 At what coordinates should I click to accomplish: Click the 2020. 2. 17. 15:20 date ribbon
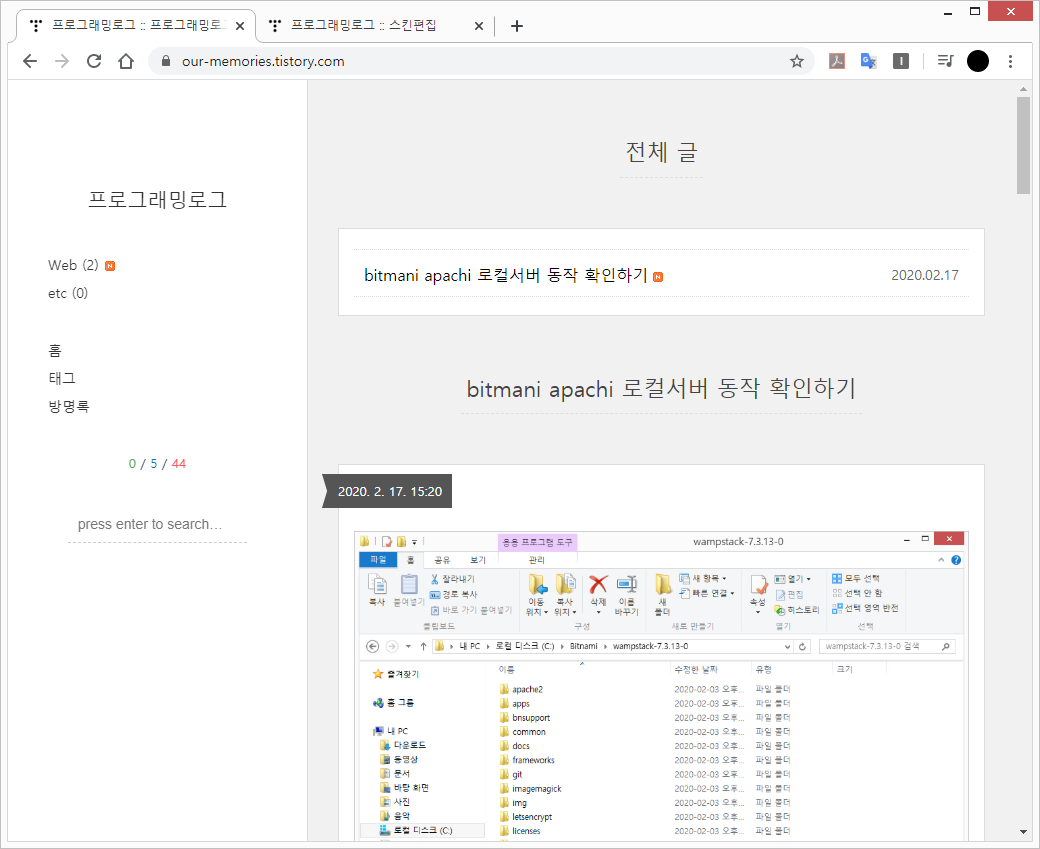(388, 491)
